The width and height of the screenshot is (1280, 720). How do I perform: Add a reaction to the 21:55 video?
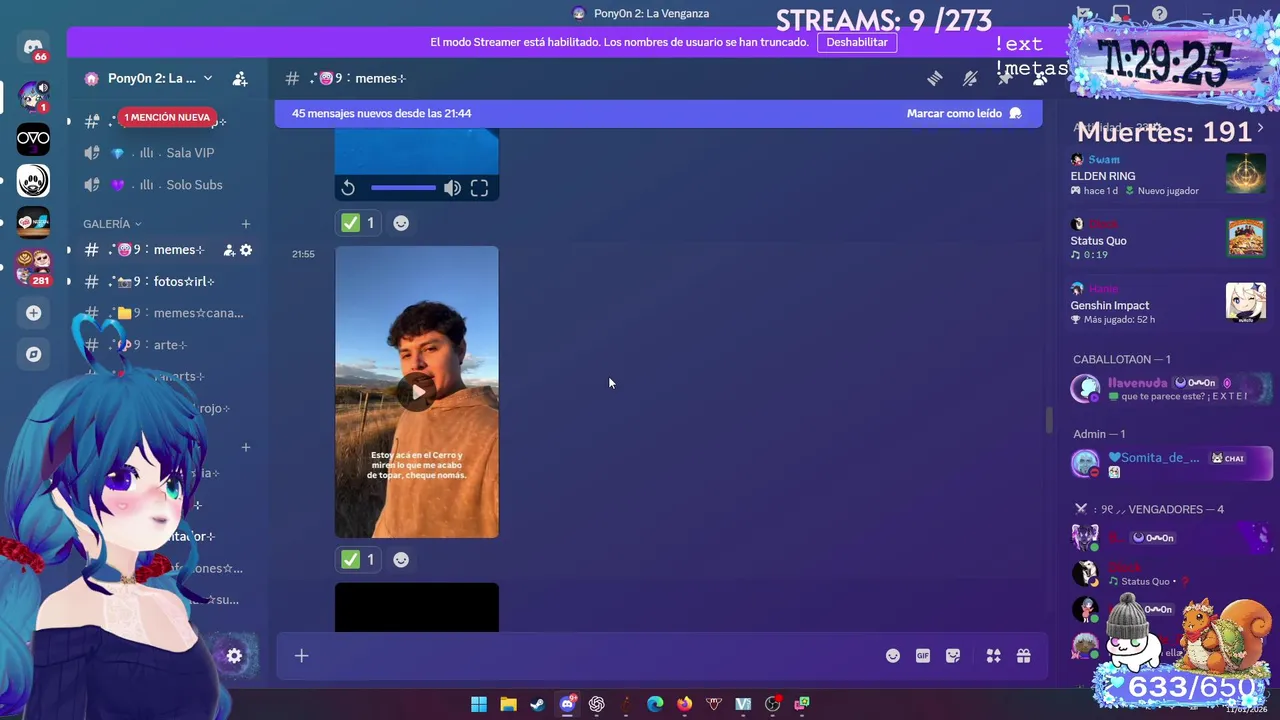[401, 560]
